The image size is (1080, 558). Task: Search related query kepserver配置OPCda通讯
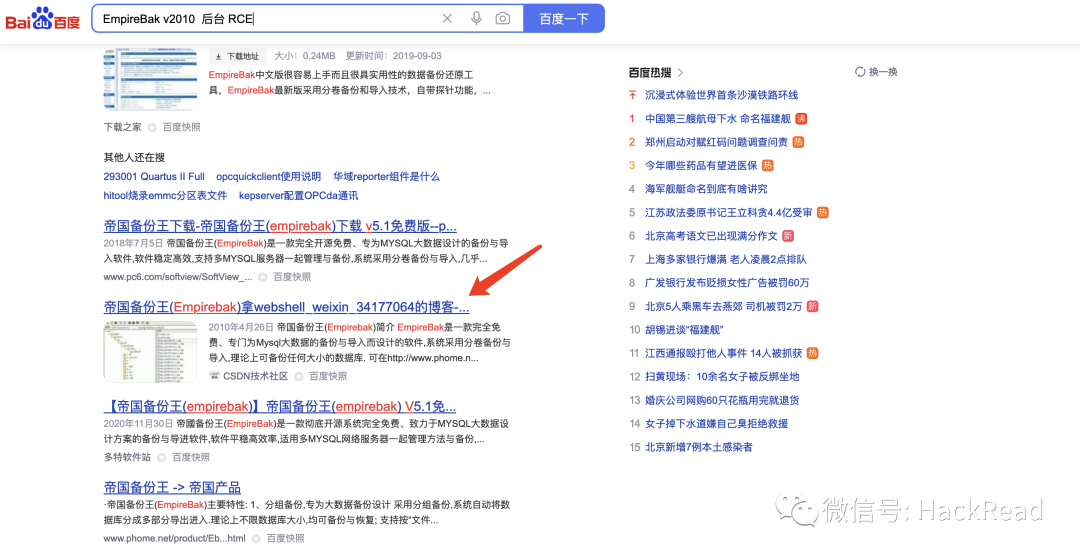tap(298, 196)
